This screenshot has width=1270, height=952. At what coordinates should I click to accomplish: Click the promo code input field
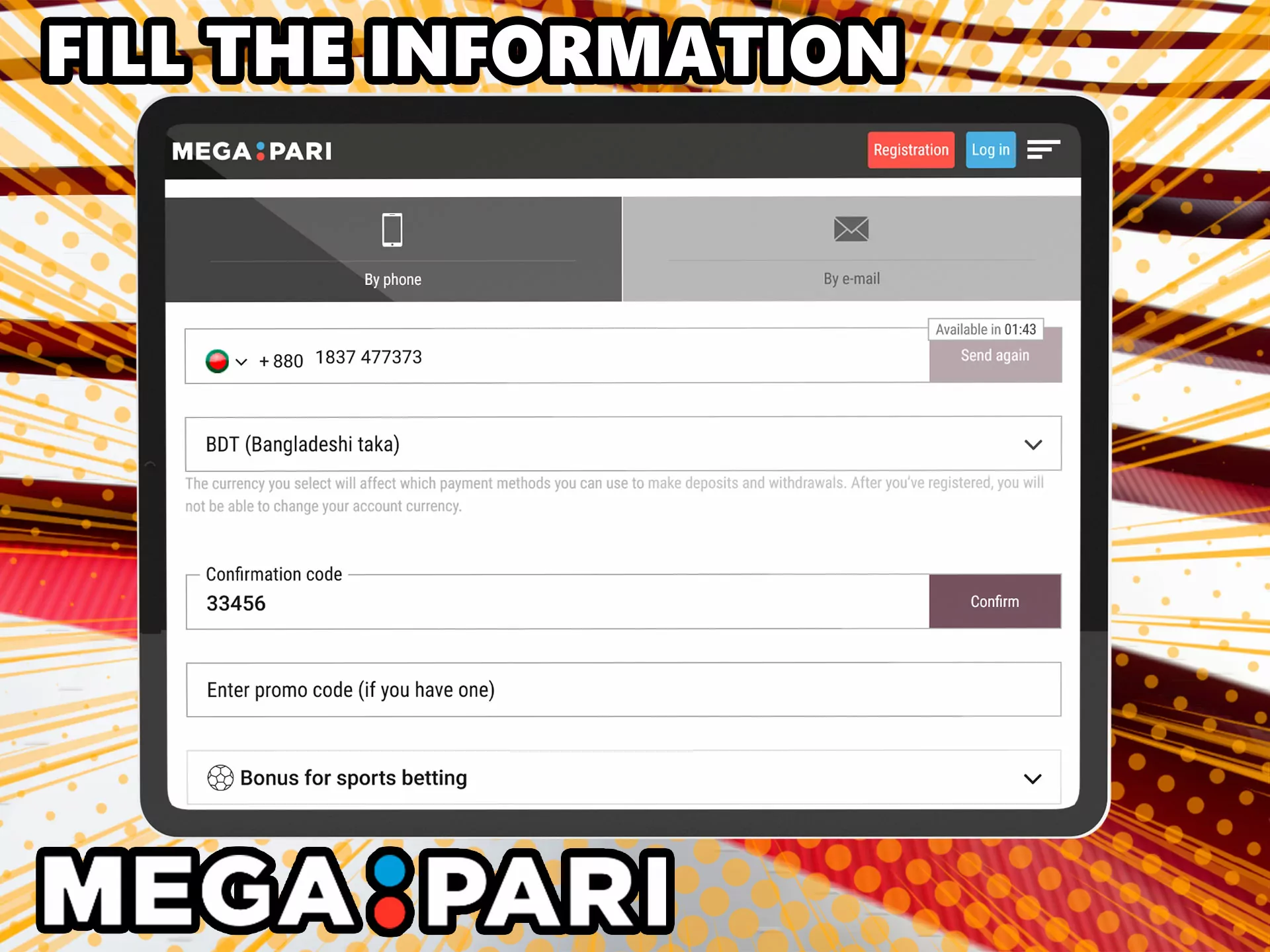[x=623, y=690]
